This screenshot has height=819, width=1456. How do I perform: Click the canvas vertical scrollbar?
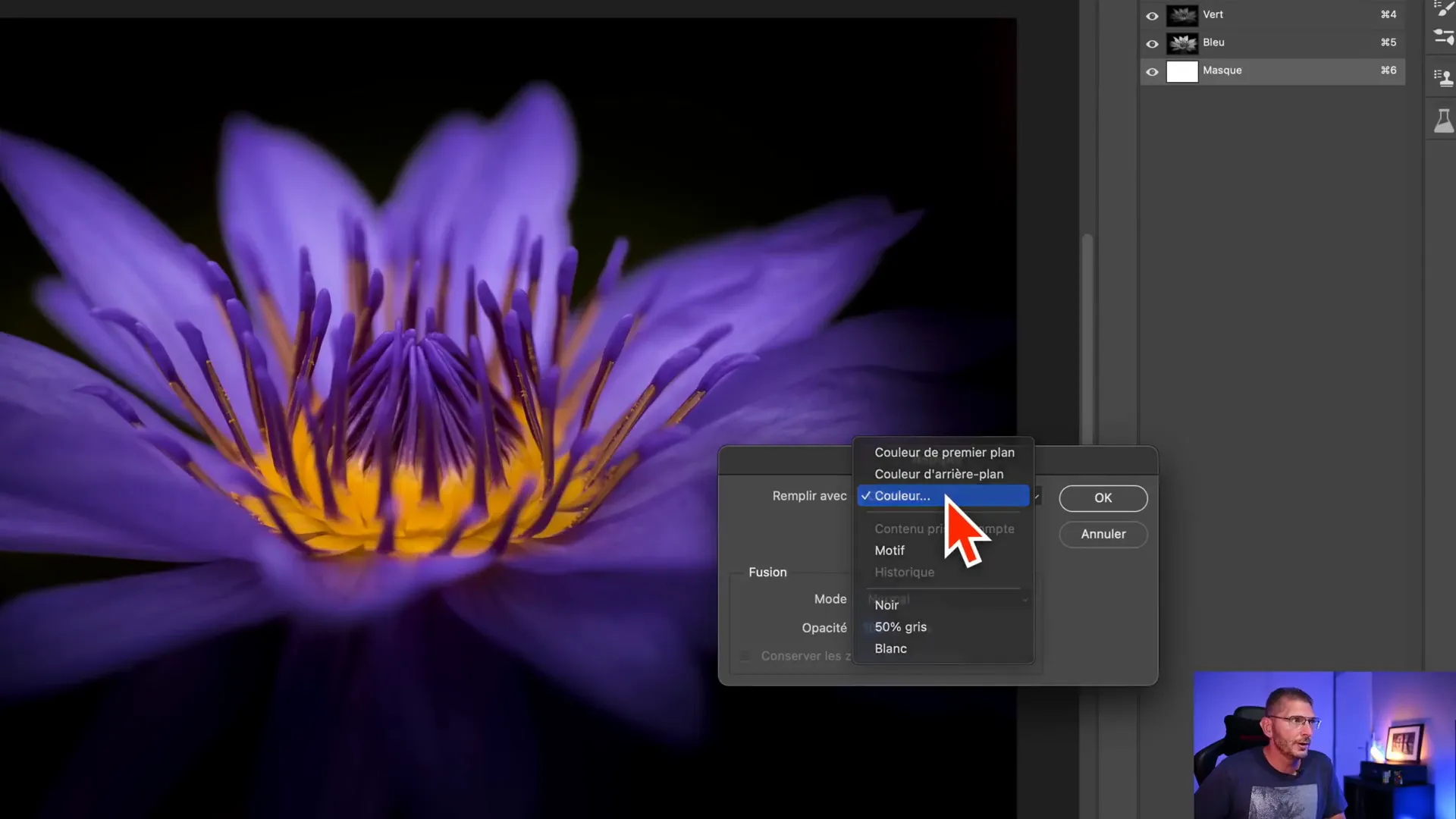coord(1087,339)
